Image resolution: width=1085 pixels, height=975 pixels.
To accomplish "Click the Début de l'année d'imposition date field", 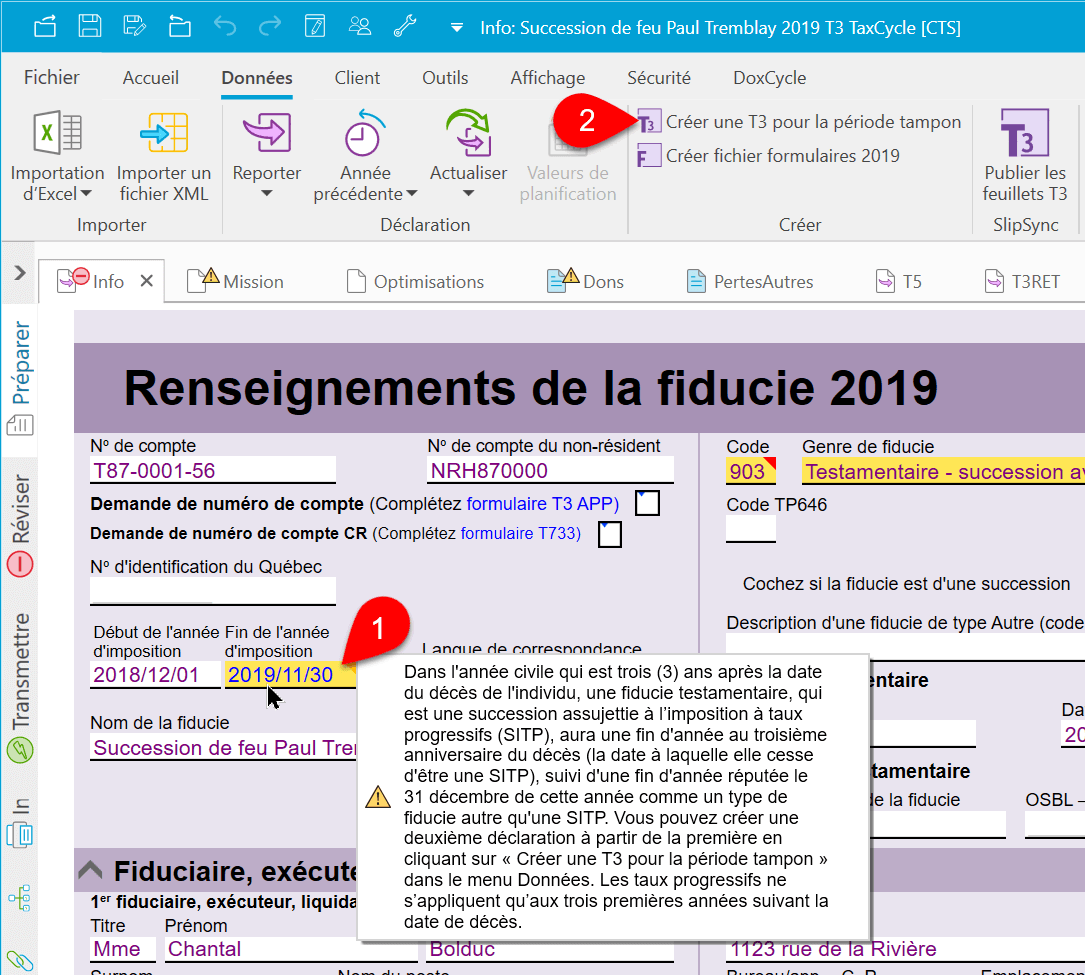I will point(155,675).
